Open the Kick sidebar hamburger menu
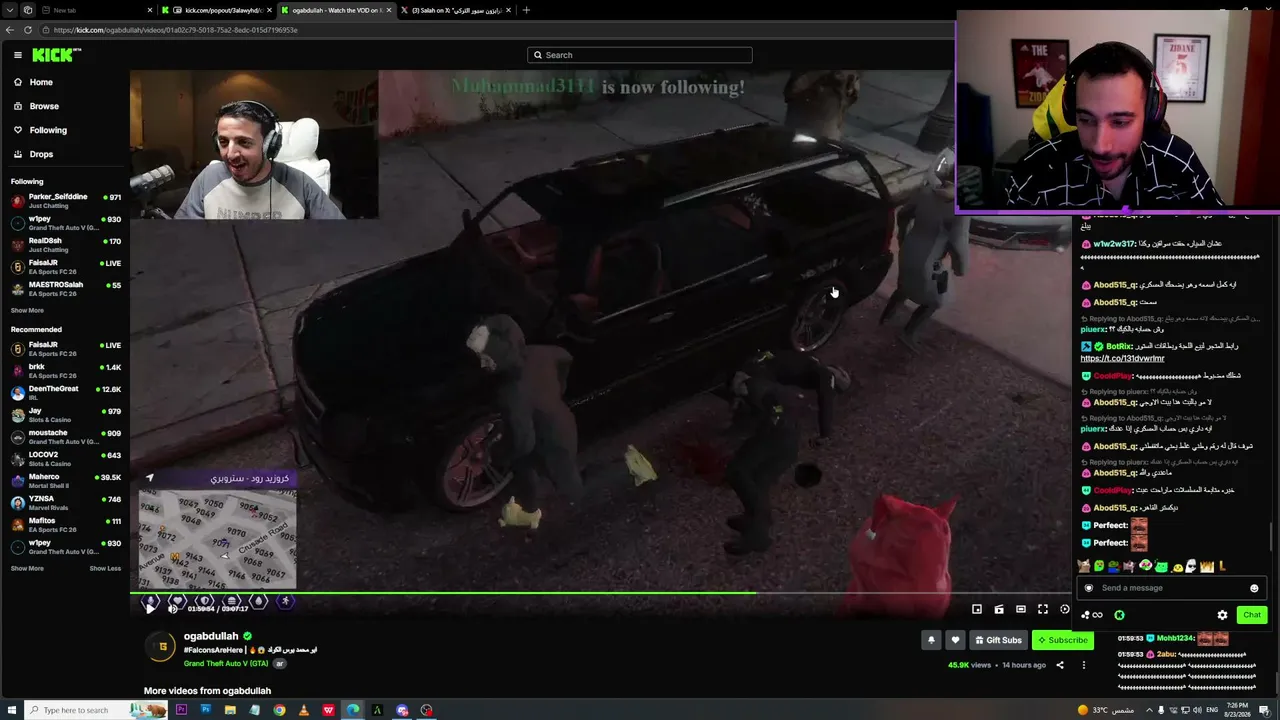Screen dimensions: 1280x720 pos(17,55)
